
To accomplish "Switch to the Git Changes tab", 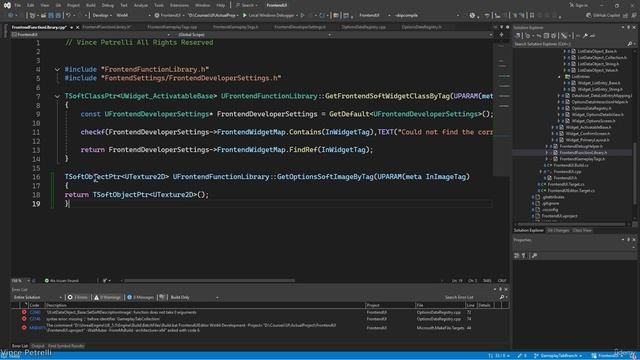I will 558,231.
